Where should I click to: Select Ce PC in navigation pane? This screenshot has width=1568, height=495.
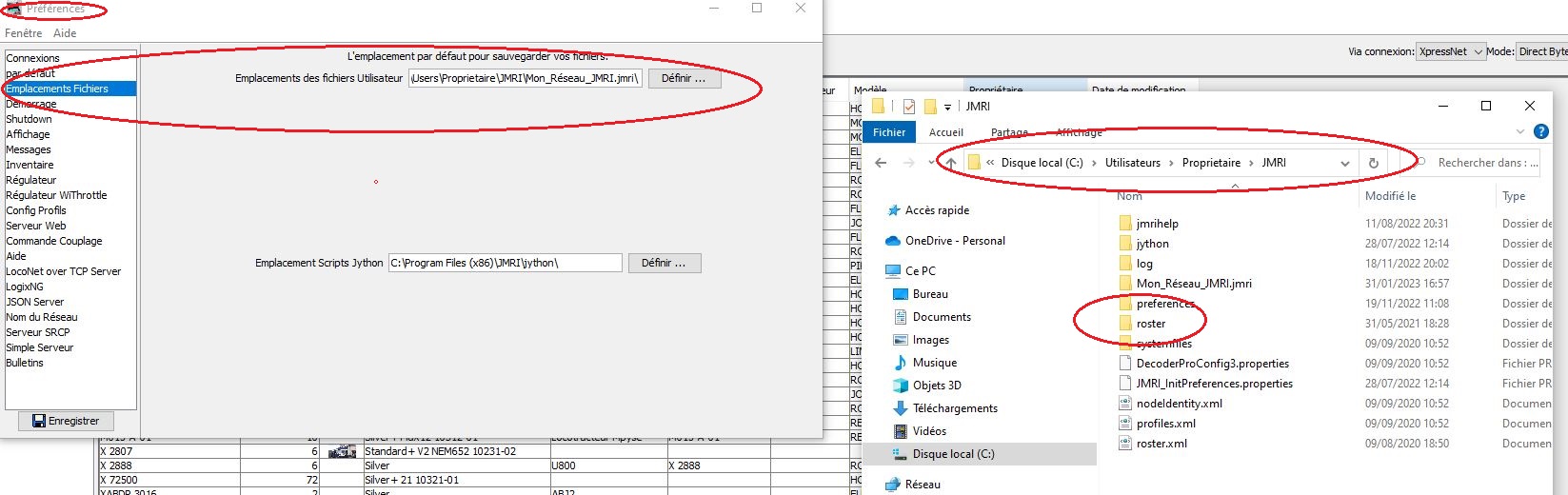[x=920, y=271]
